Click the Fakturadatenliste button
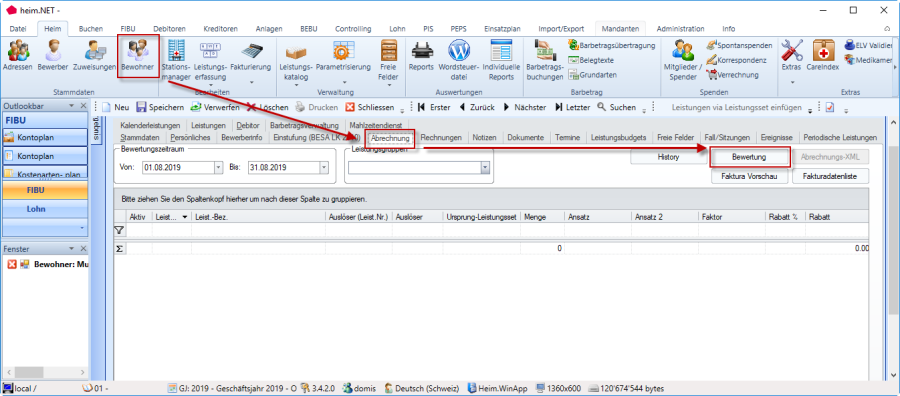Viewport: 900px width, 396px height. 831,177
